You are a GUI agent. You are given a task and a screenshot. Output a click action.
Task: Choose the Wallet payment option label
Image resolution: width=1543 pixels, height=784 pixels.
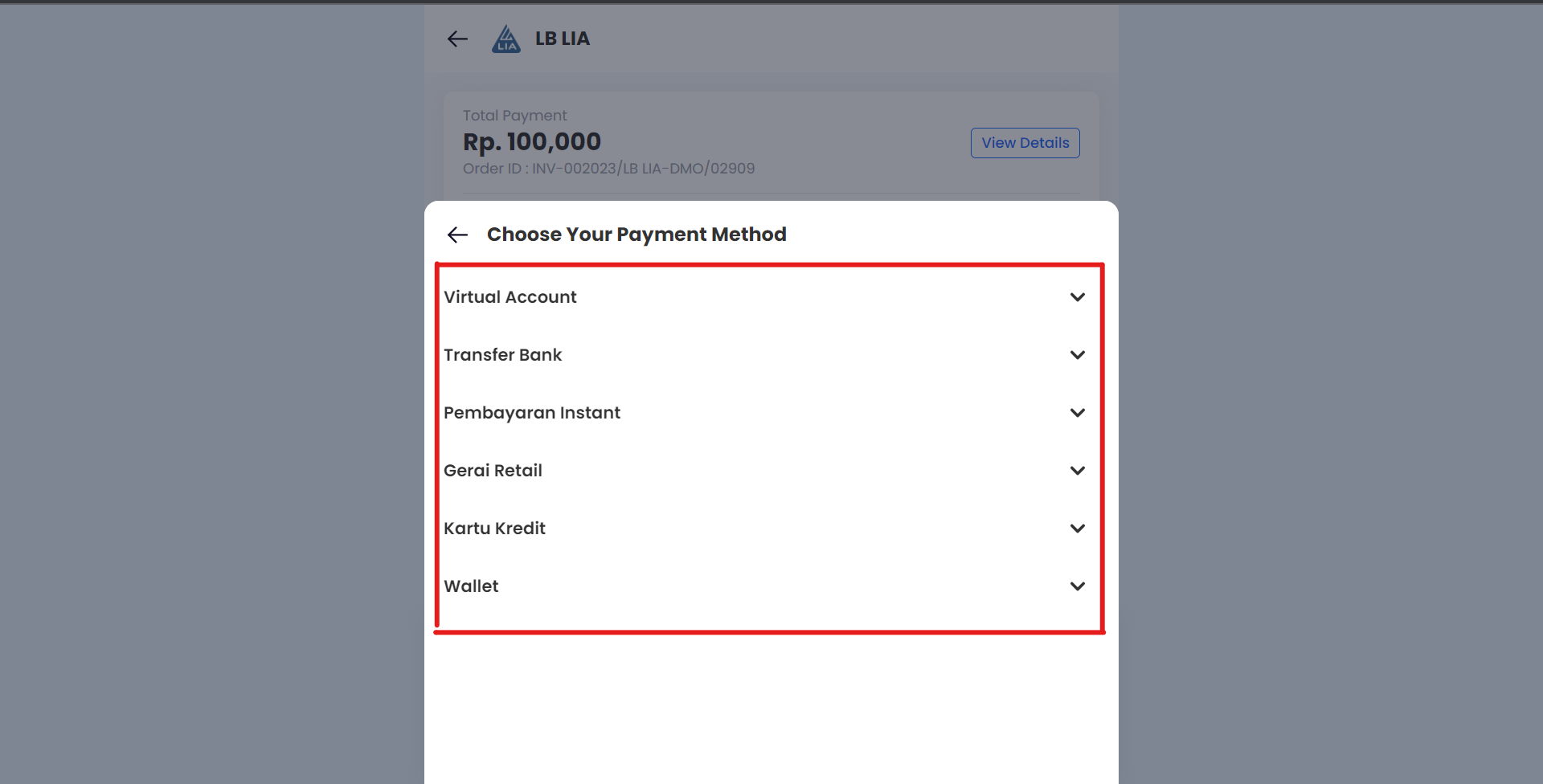[472, 586]
